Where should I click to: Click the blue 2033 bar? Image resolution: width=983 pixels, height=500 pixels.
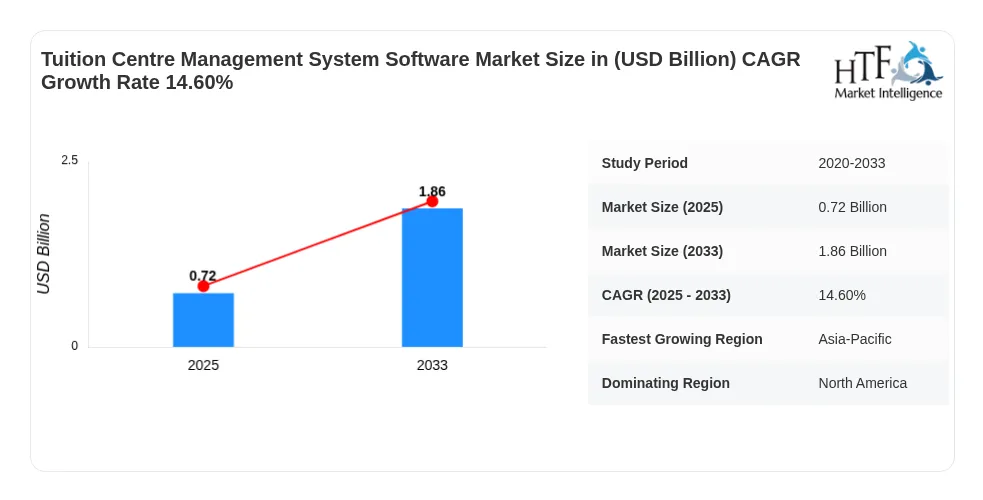[x=432, y=278]
